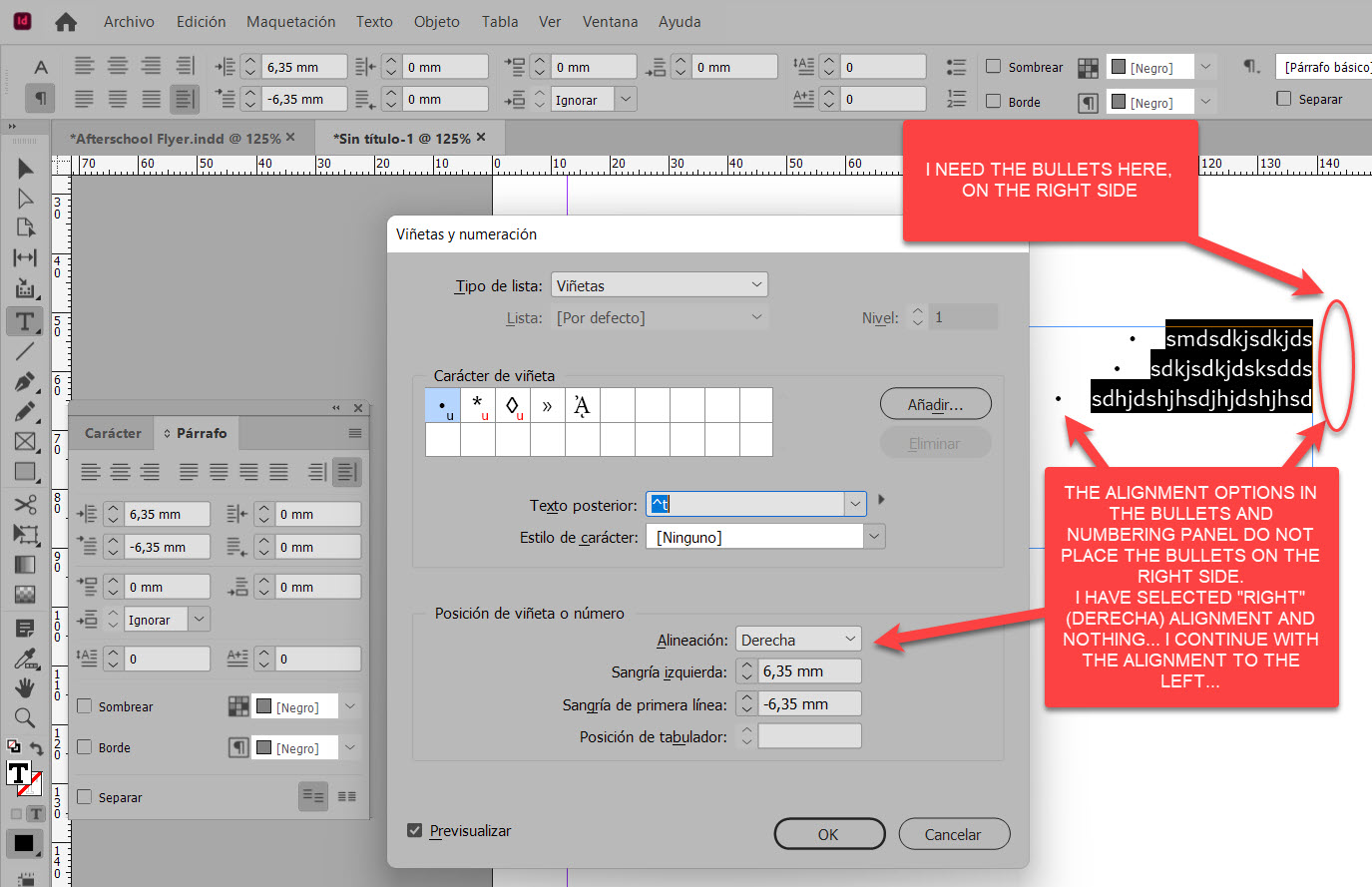Click the Sangría izquierda value field

click(808, 670)
